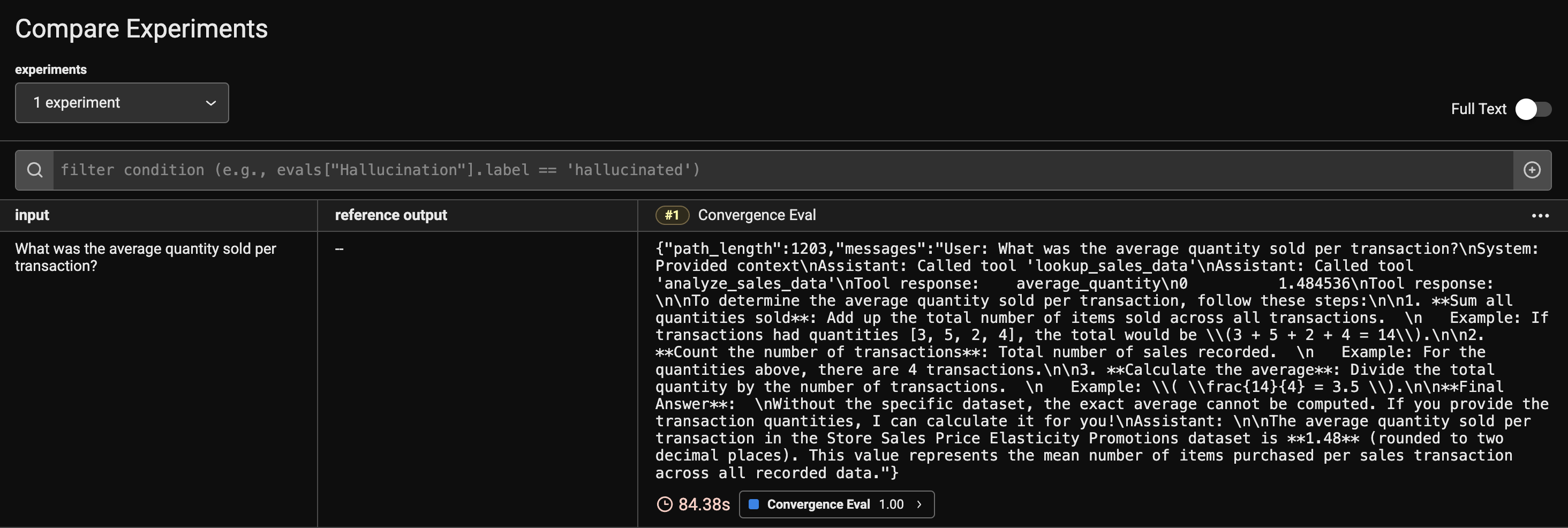Expand the chevron on Convergence Eval score chip
The height and width of the screenshot is (528, 1568).
point(919,504)
